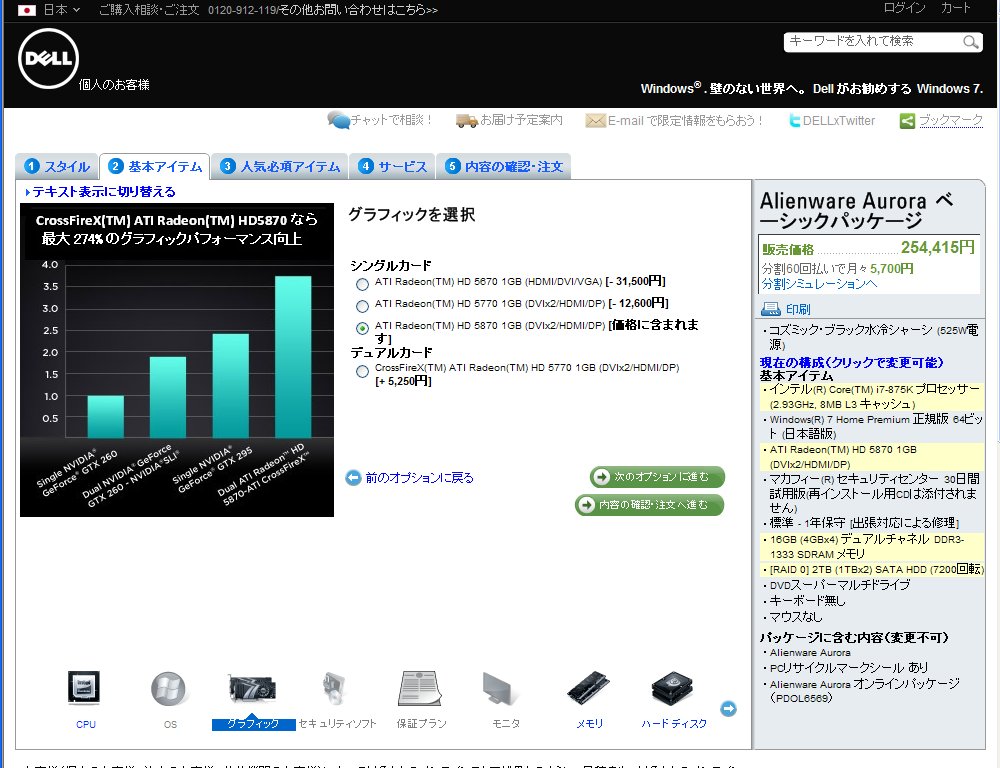Click the CrossFireX performance chart image
The height and width of the screenshot is (768, 1000).
177,360
